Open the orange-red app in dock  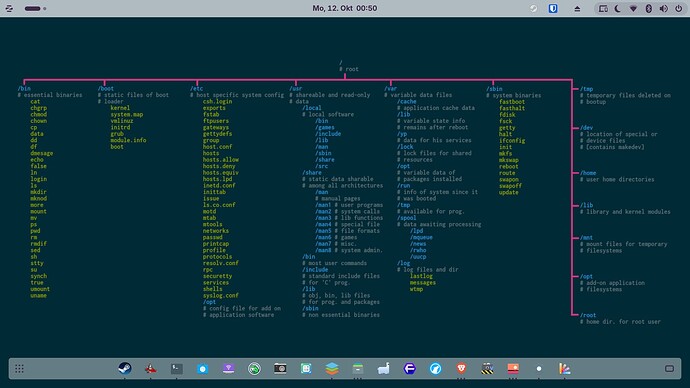click(x=513, y=368)
